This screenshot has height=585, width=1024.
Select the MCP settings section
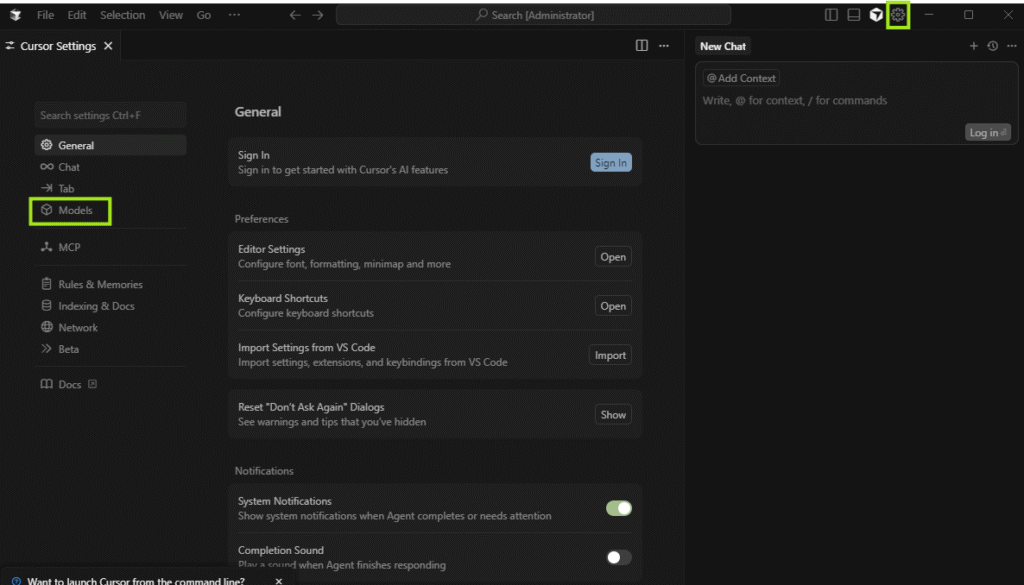pos(69,247)
